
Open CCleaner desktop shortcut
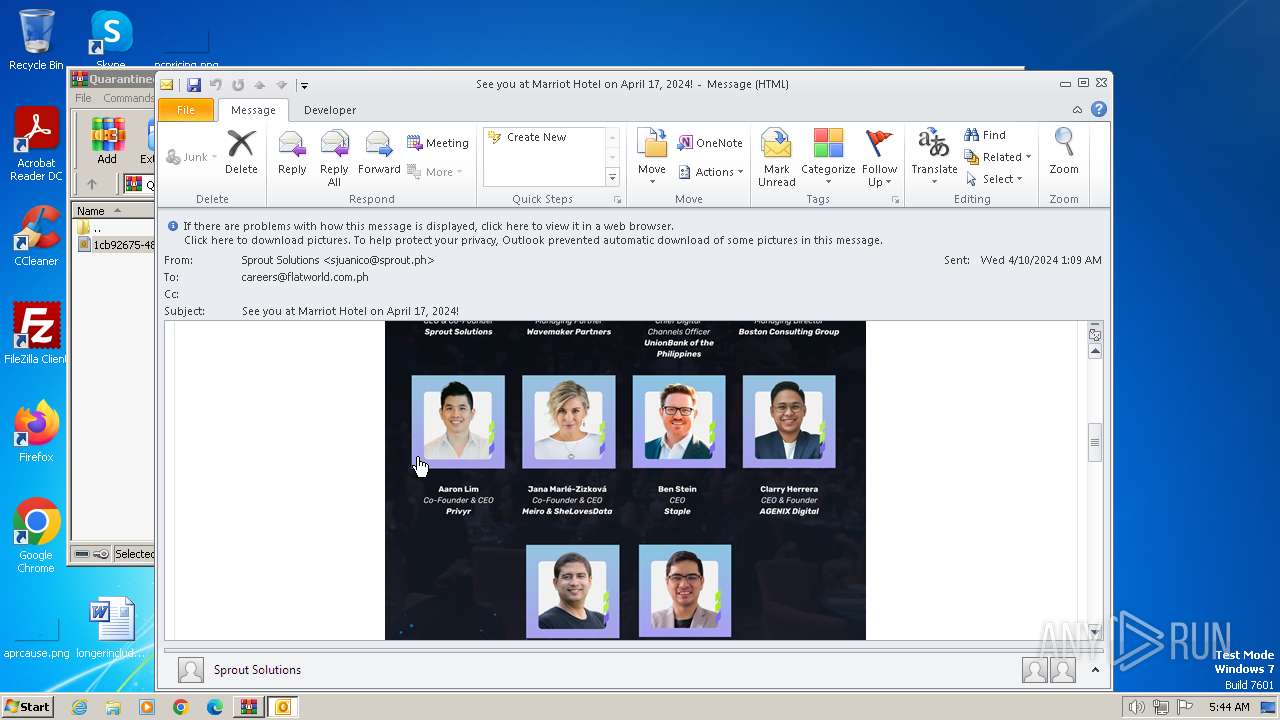coord(36,236)
